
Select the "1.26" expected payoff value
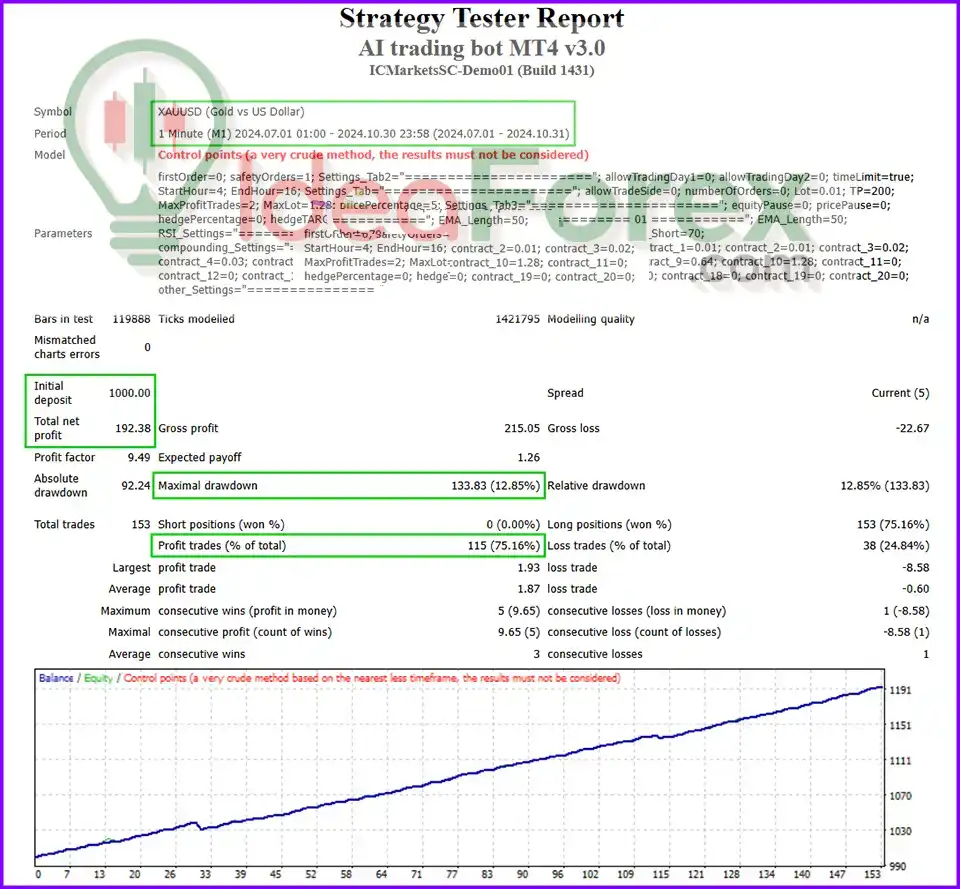(528, 457)
